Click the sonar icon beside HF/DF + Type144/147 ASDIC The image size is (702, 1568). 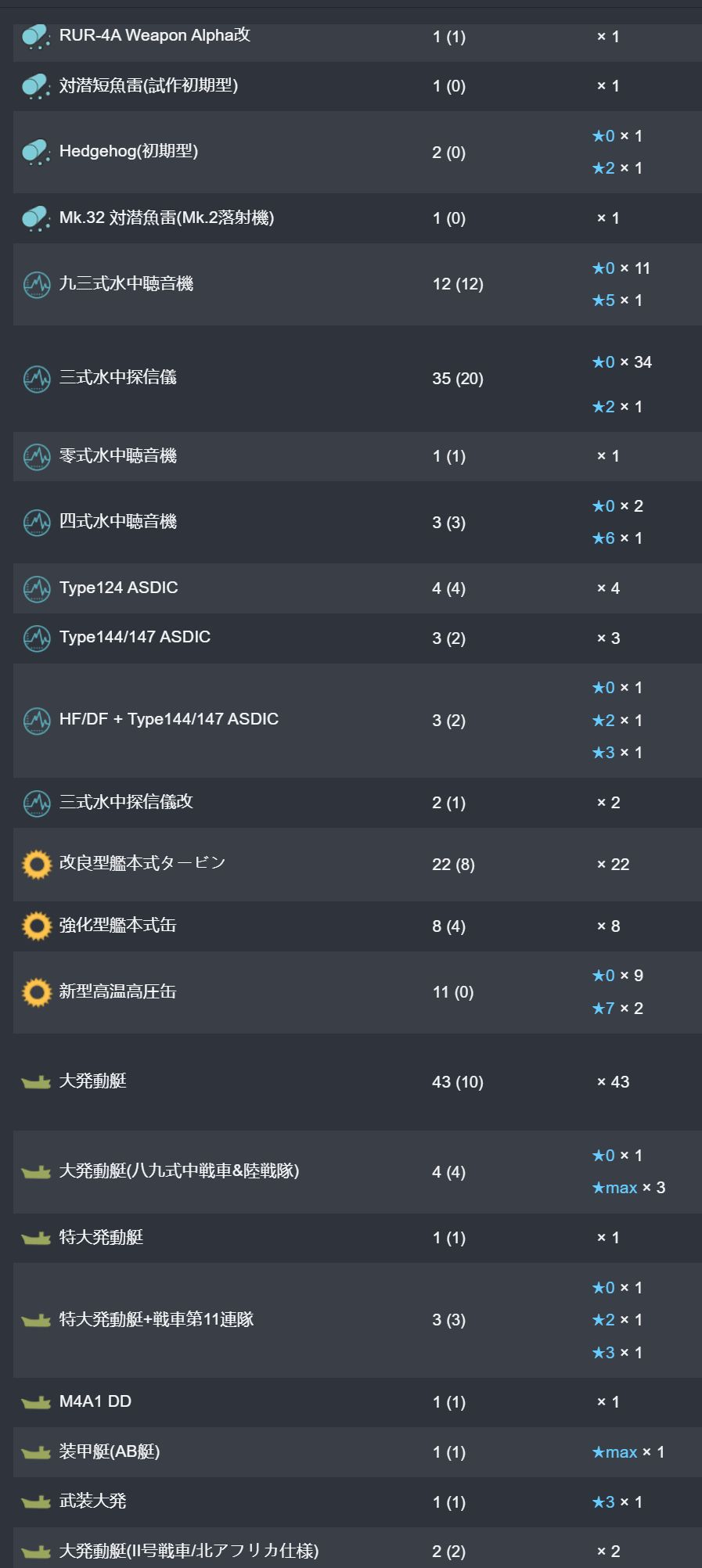click(37, 721)
